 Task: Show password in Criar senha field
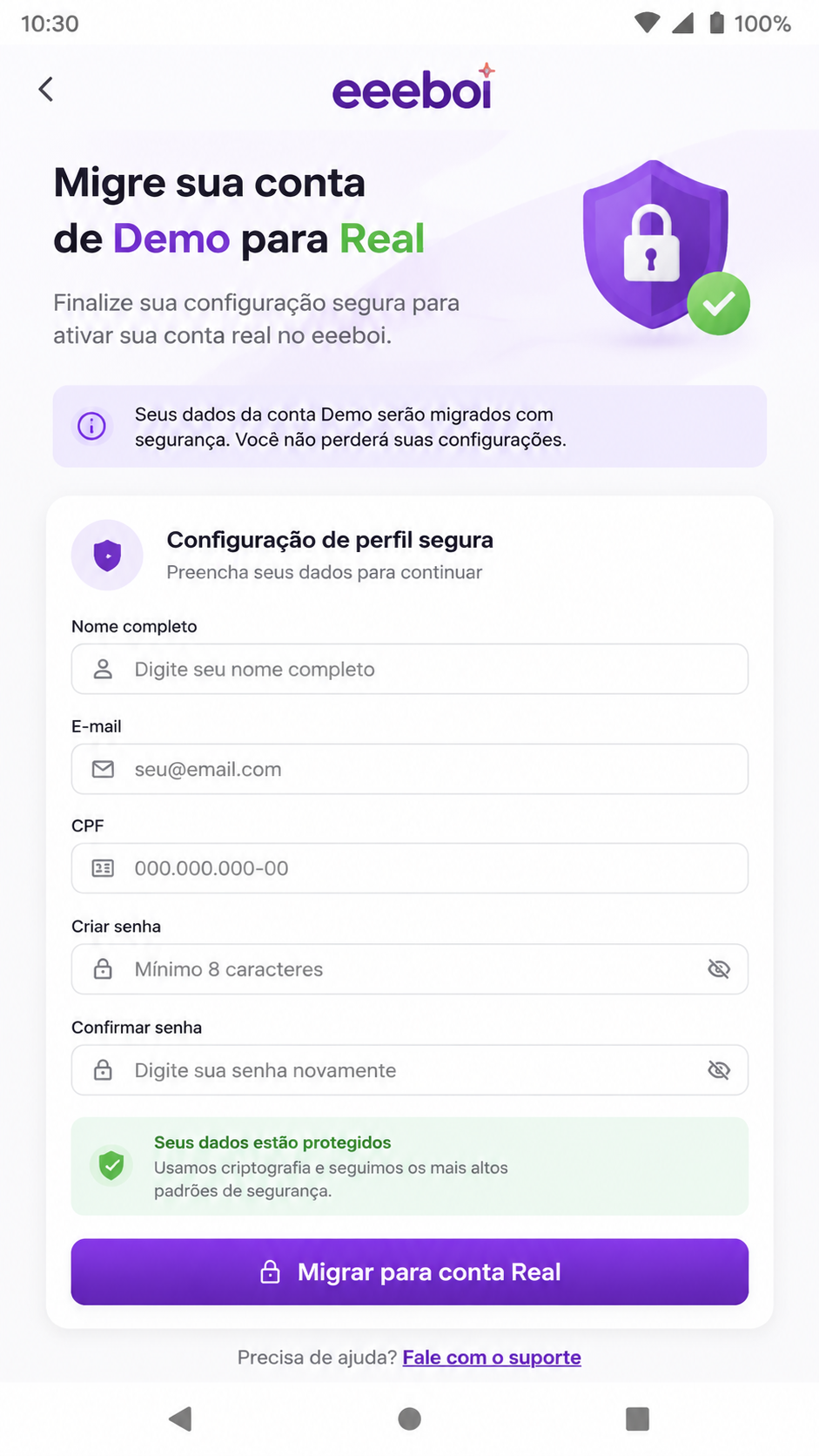click(x=719, y=969)
